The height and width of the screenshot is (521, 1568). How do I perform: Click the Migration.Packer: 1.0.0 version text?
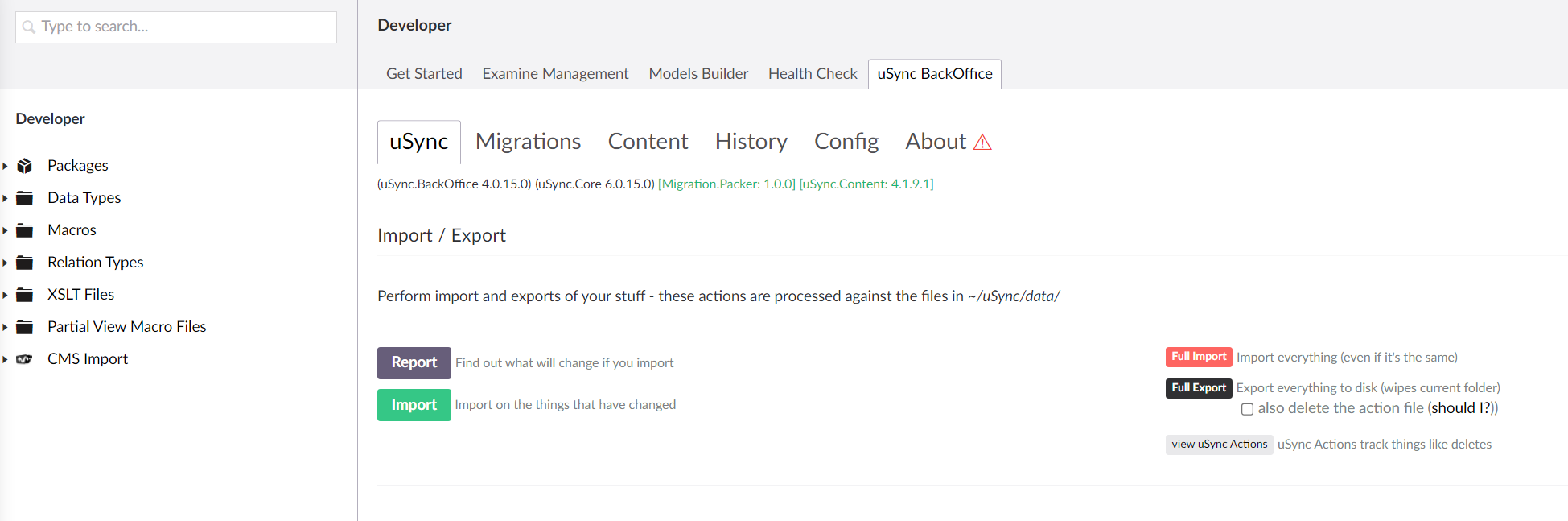726,184
